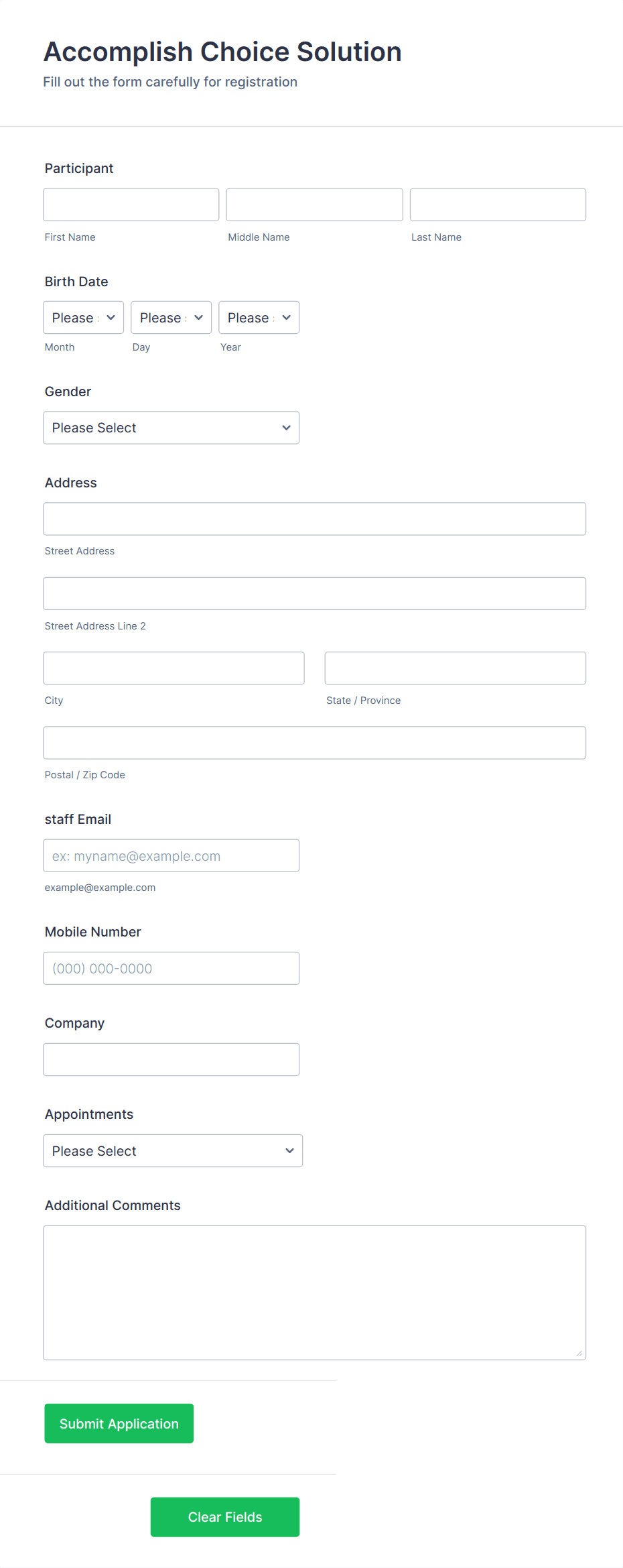623x1568 pixels.
Task: Click the First Name input field
Action: [131, 204]
